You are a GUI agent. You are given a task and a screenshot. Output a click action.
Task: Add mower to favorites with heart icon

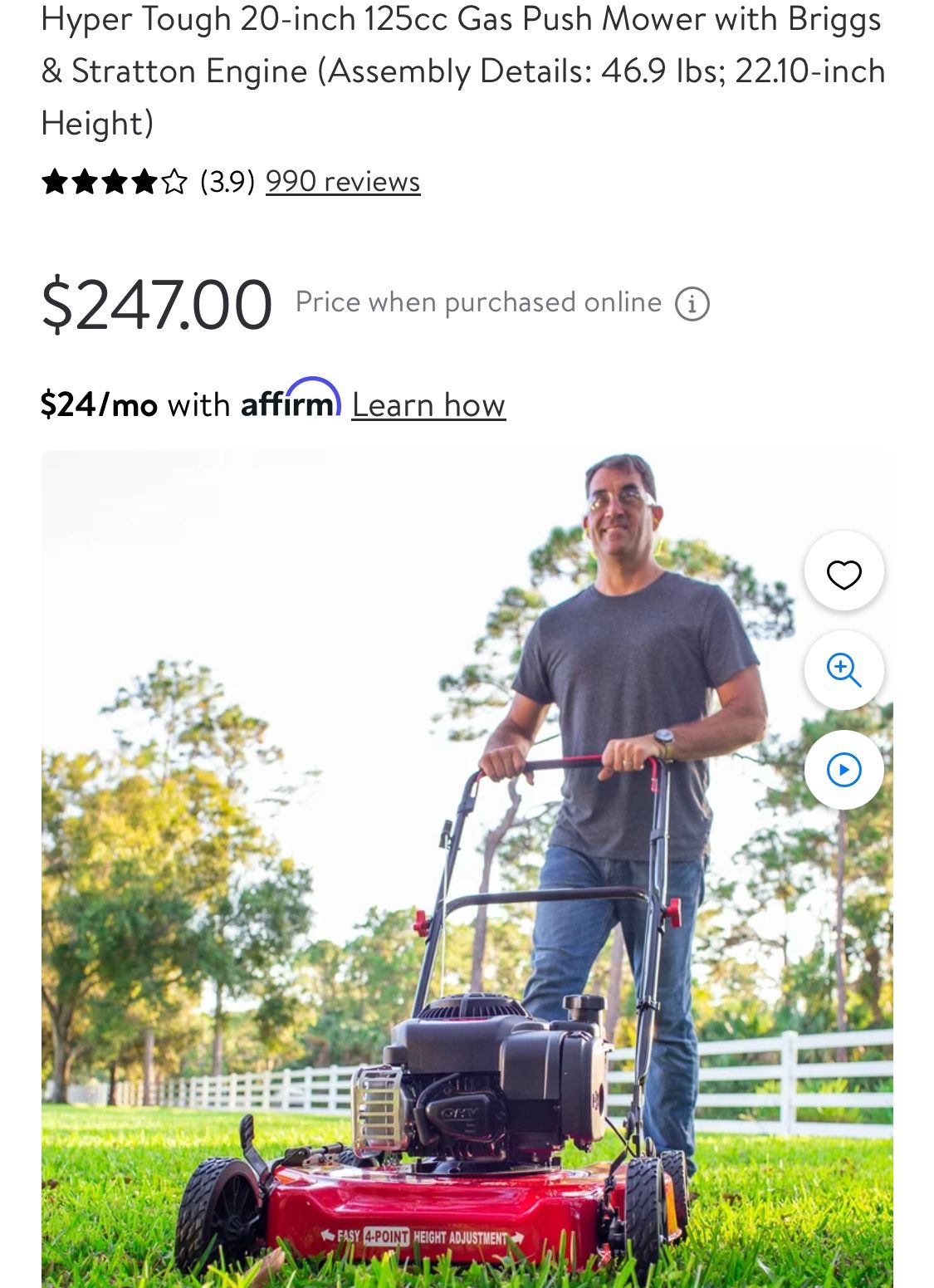(844, 571)
